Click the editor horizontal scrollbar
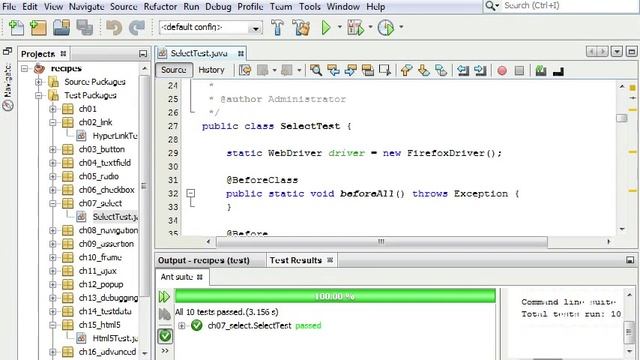The width and height of the screenshot is (640, 360). tap(381, 242)
